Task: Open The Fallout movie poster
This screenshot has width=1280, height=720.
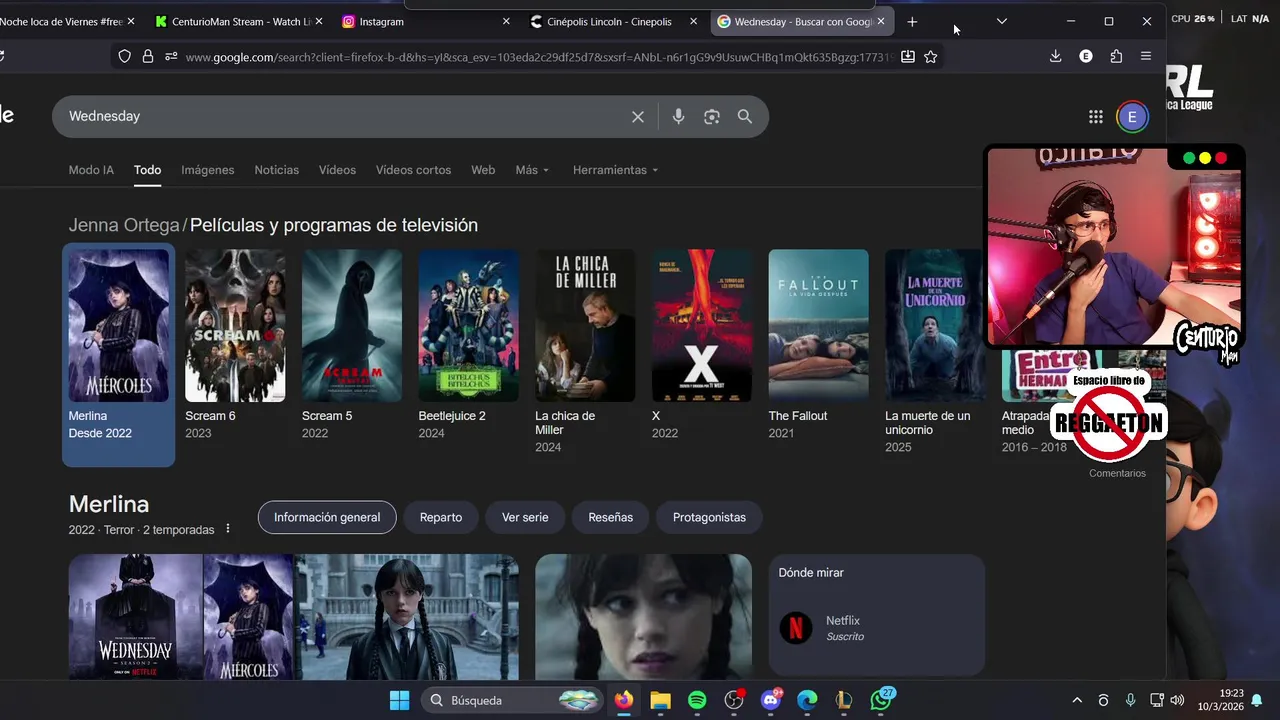Action: pyautogui.click(x=819, y=326)
